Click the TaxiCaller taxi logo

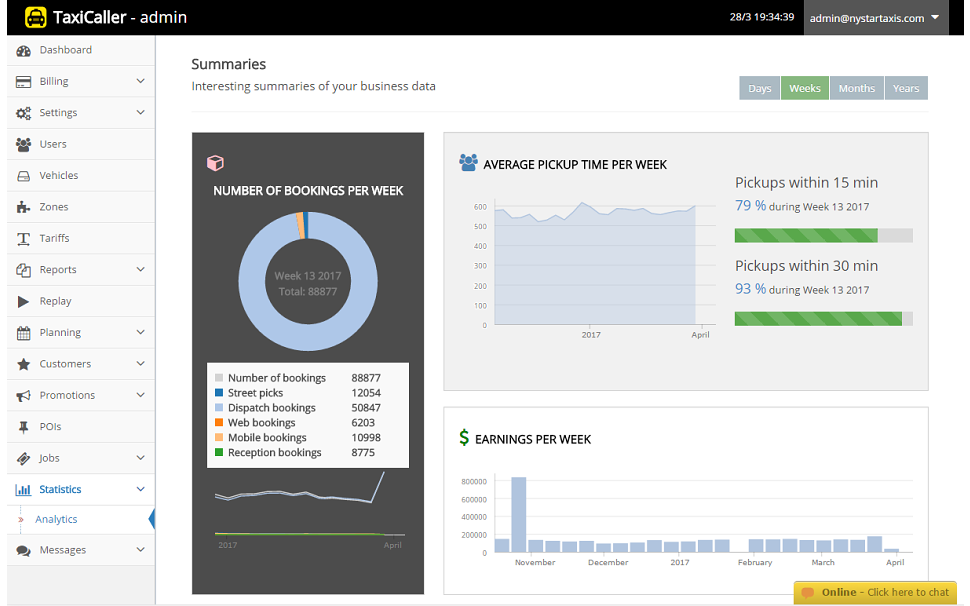pos(37,17)
